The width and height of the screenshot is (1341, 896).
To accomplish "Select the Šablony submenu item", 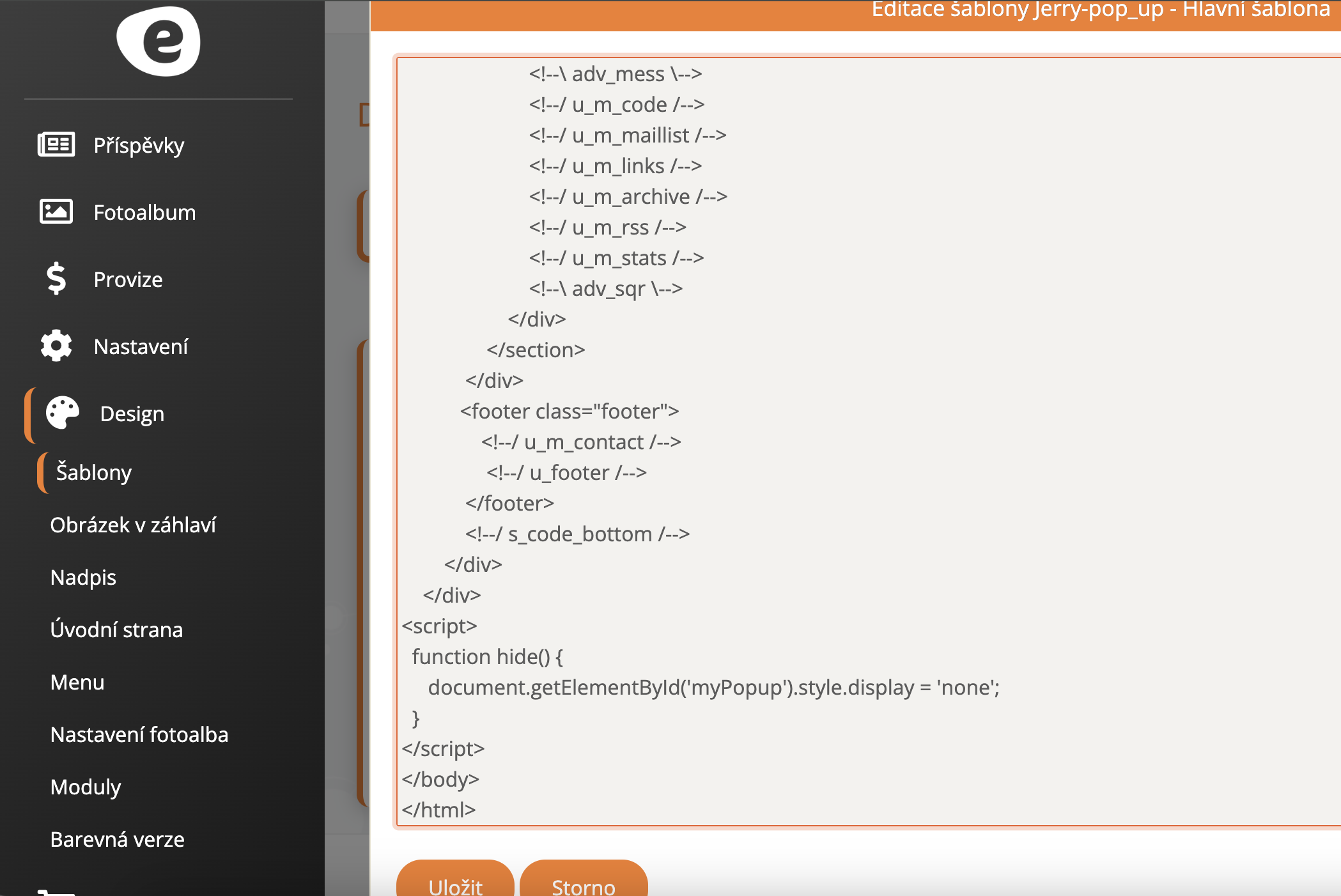I will [x=93, y=472].
